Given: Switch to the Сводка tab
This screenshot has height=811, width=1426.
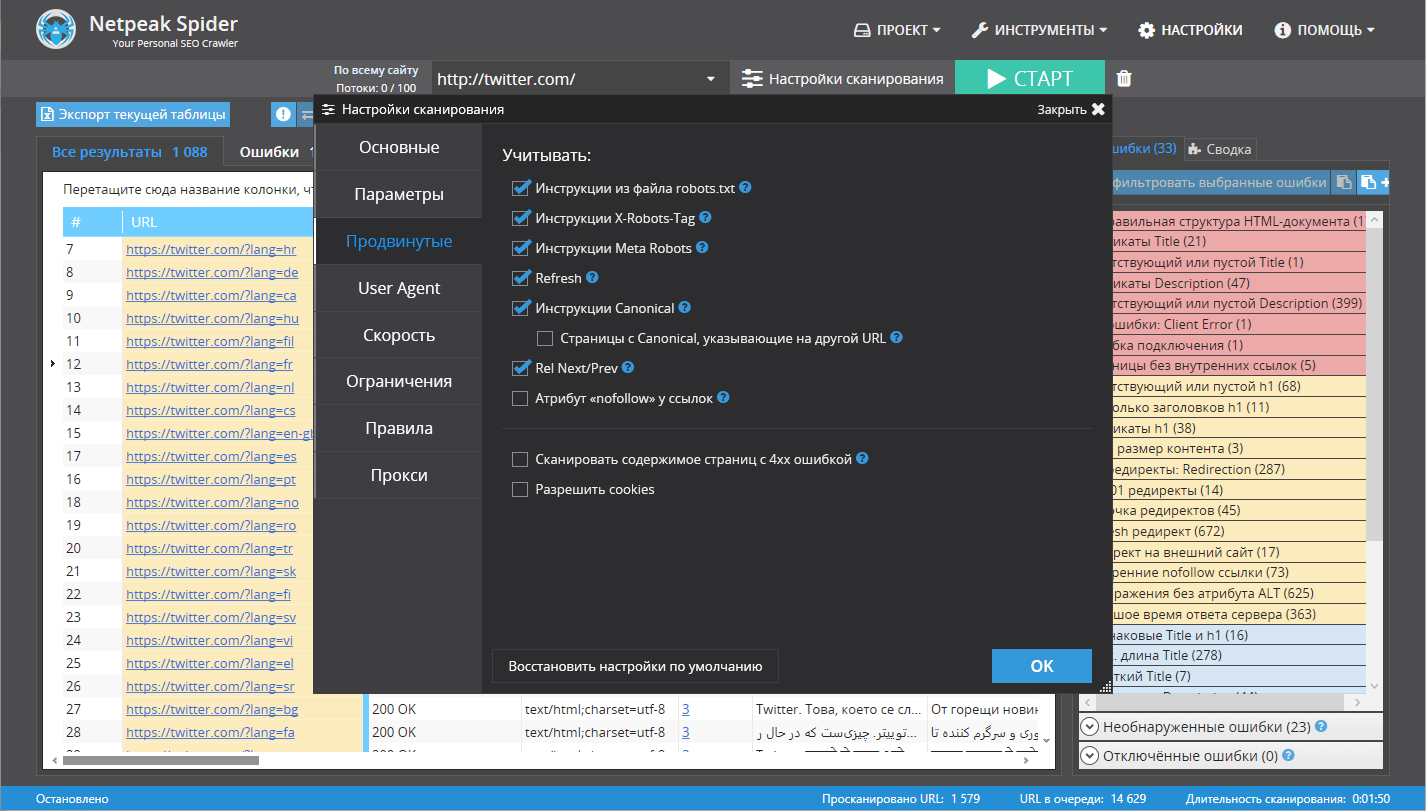Looking at the screenshot, I should click(x=1219, y=149).
